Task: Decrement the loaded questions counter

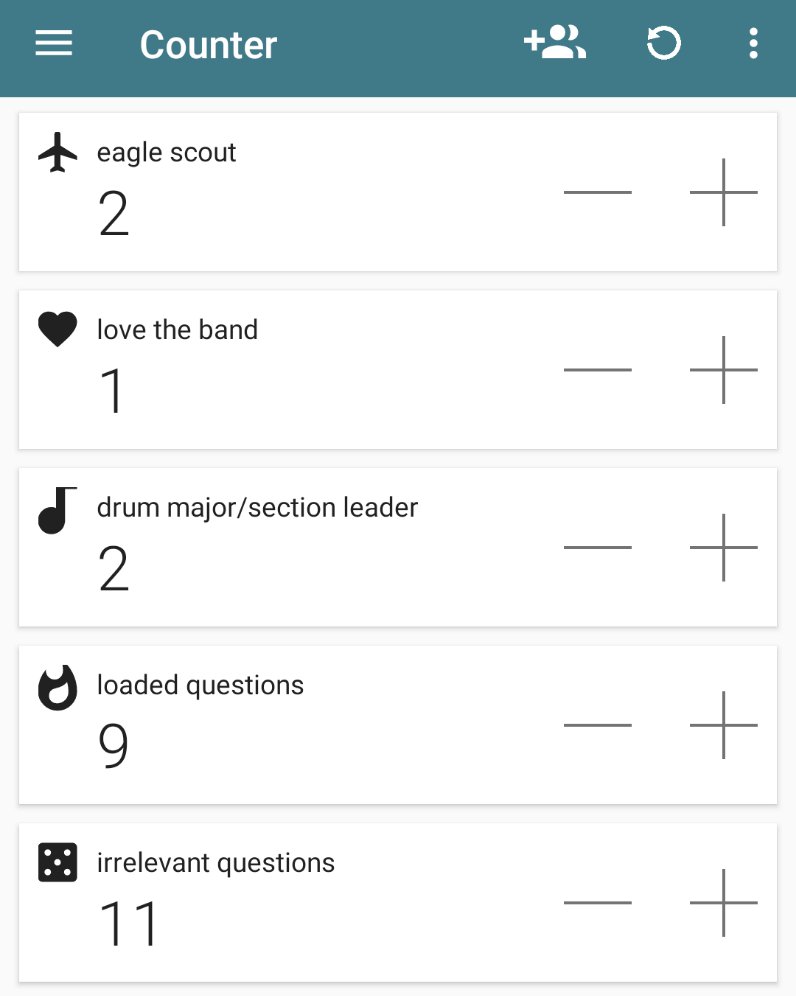Action: pos(598,725)
